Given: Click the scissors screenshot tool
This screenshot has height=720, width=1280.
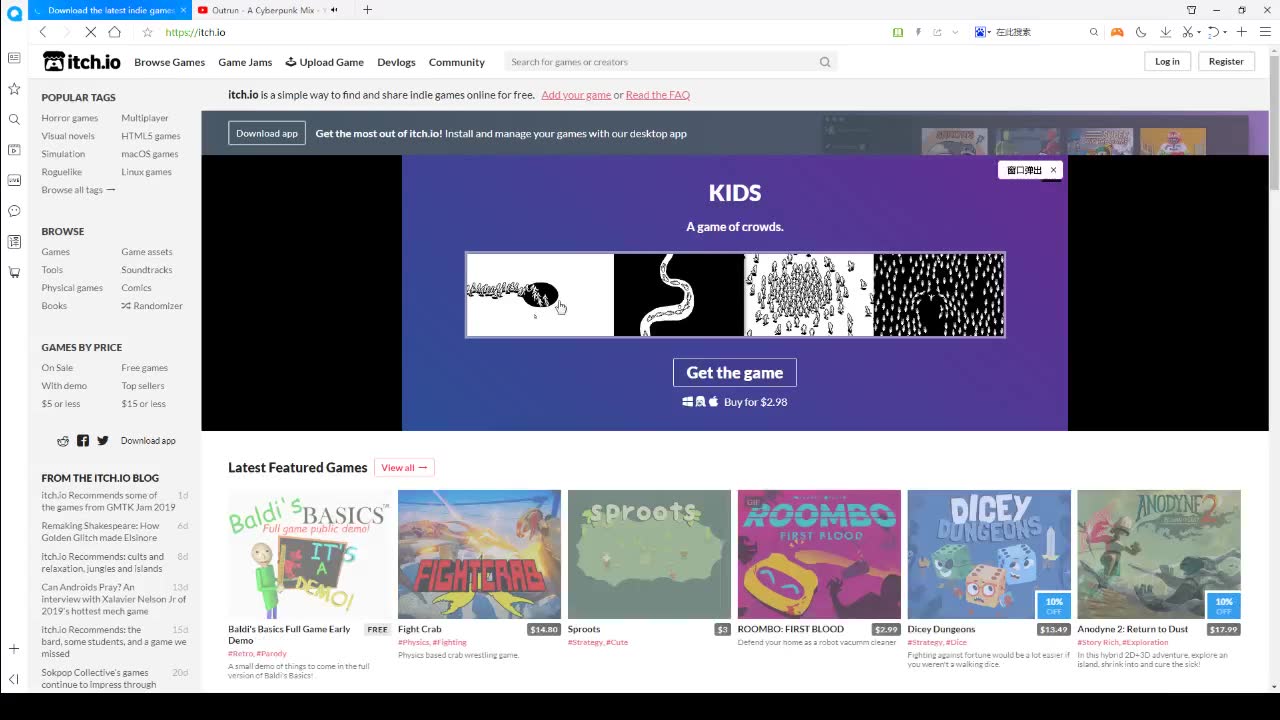Looking at the screenshot, I should click(x=1187, y=32).
